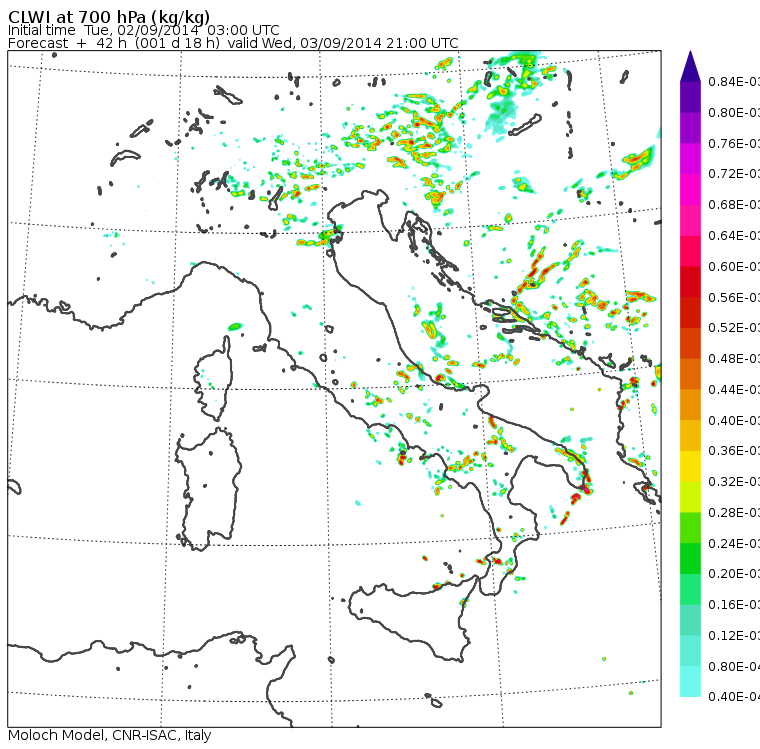Click the Corsica island outline on the map
The height and width of the screenshot is (749, 760).
pyautogui.click(x=214, y=378)
